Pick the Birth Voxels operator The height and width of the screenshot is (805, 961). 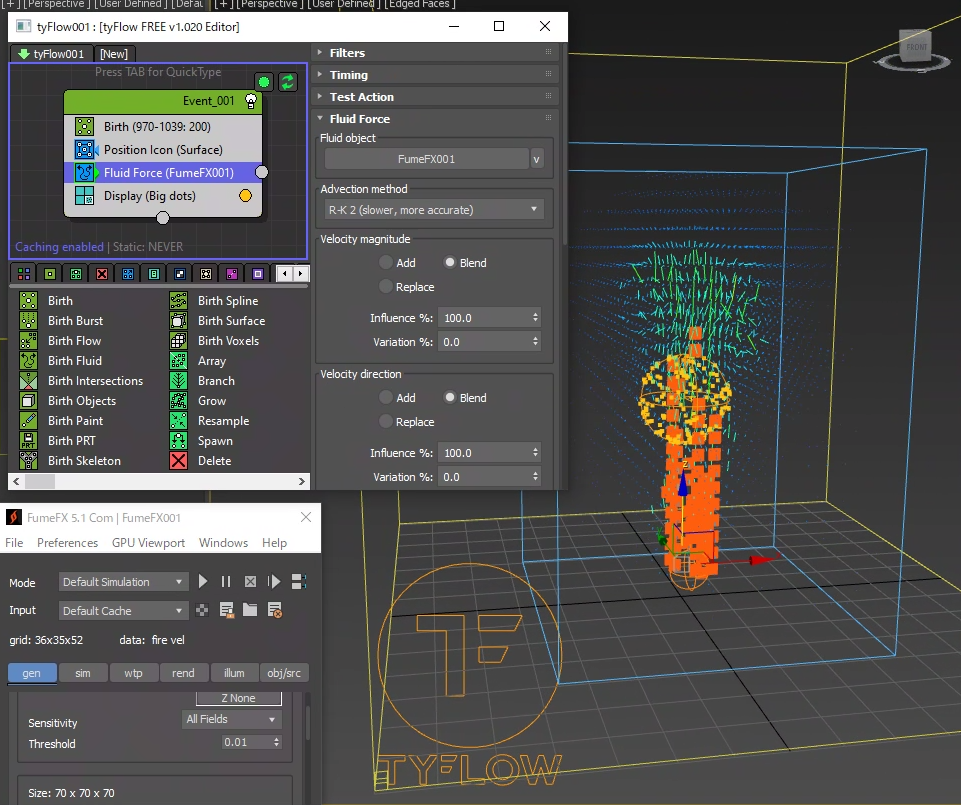point(215,341)
